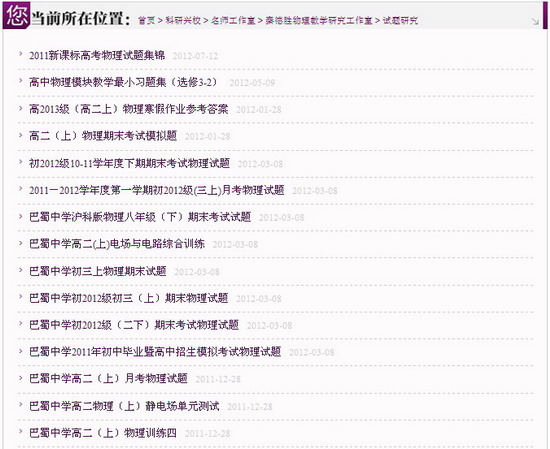Click the small arrow icon at header right
Viewport: 550px width, 449px height.
pyautogui.click(x=535, y=22)
